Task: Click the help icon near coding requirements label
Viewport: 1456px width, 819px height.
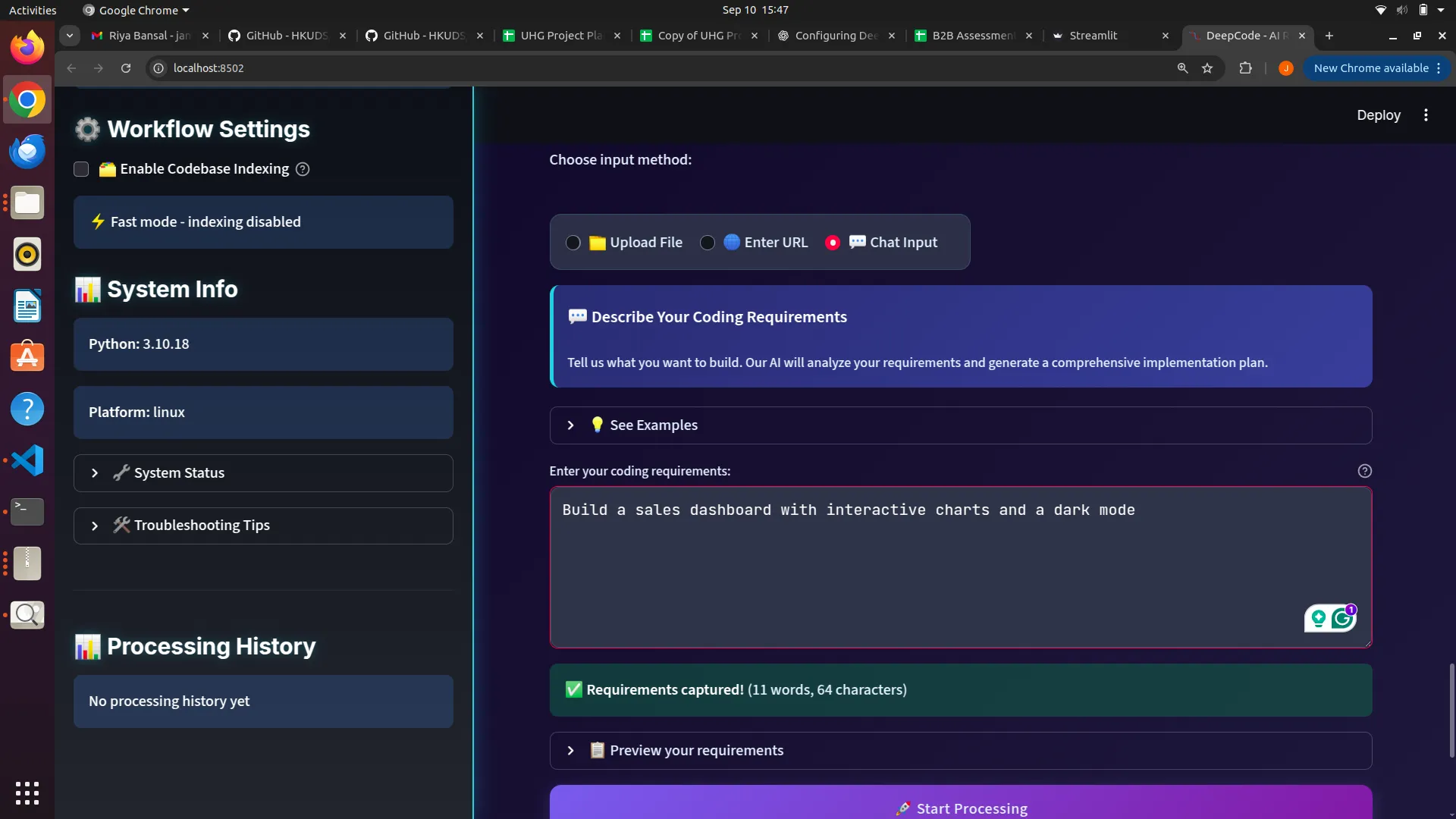Action: point(1365,470)
